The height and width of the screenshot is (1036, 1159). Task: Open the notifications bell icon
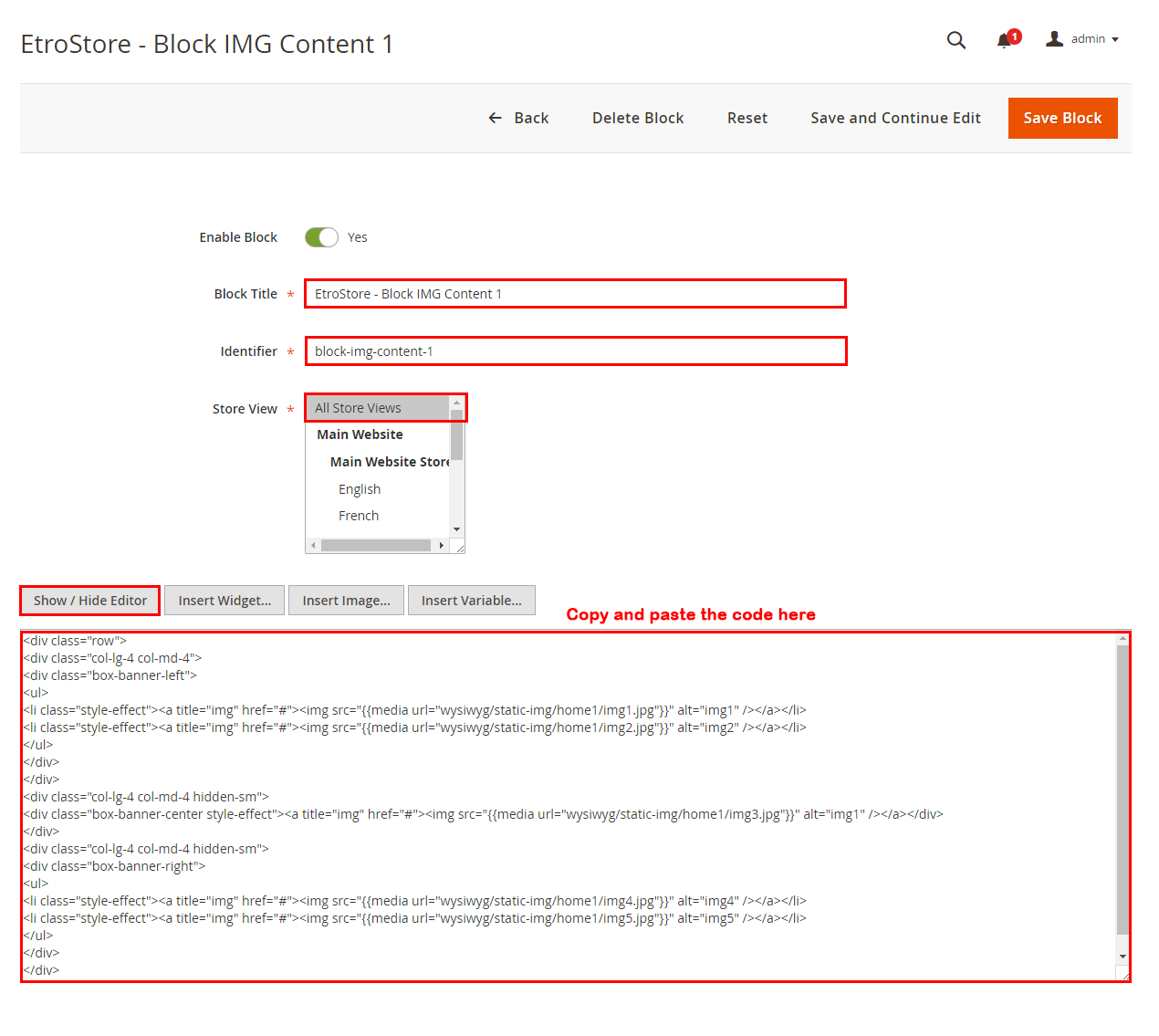[x=1006, y=39]
